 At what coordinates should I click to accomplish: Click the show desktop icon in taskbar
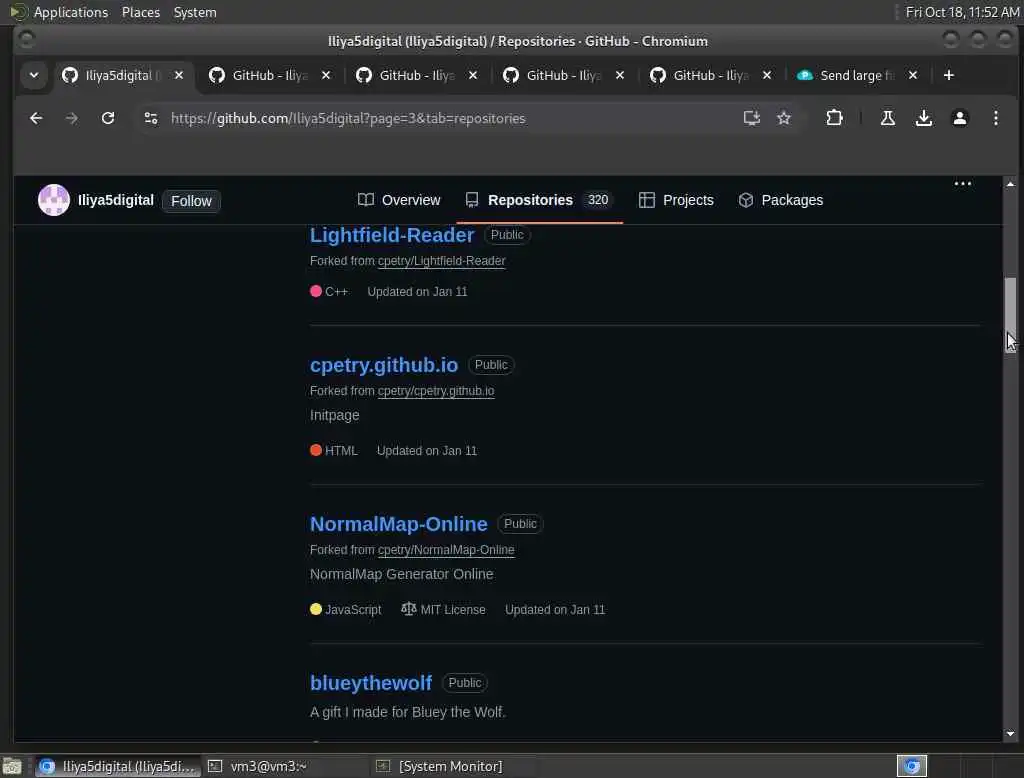tap(12, 766)
